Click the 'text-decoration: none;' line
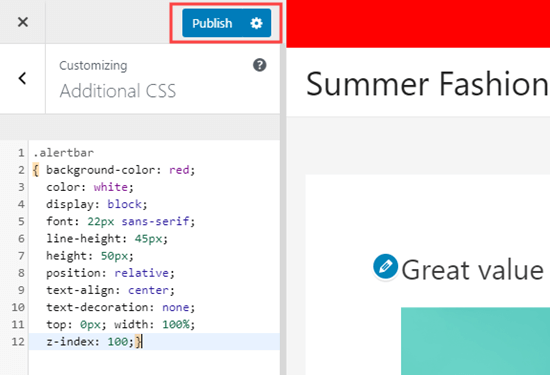550x375 pixels. pyautogui.click(x=120, y=308)
